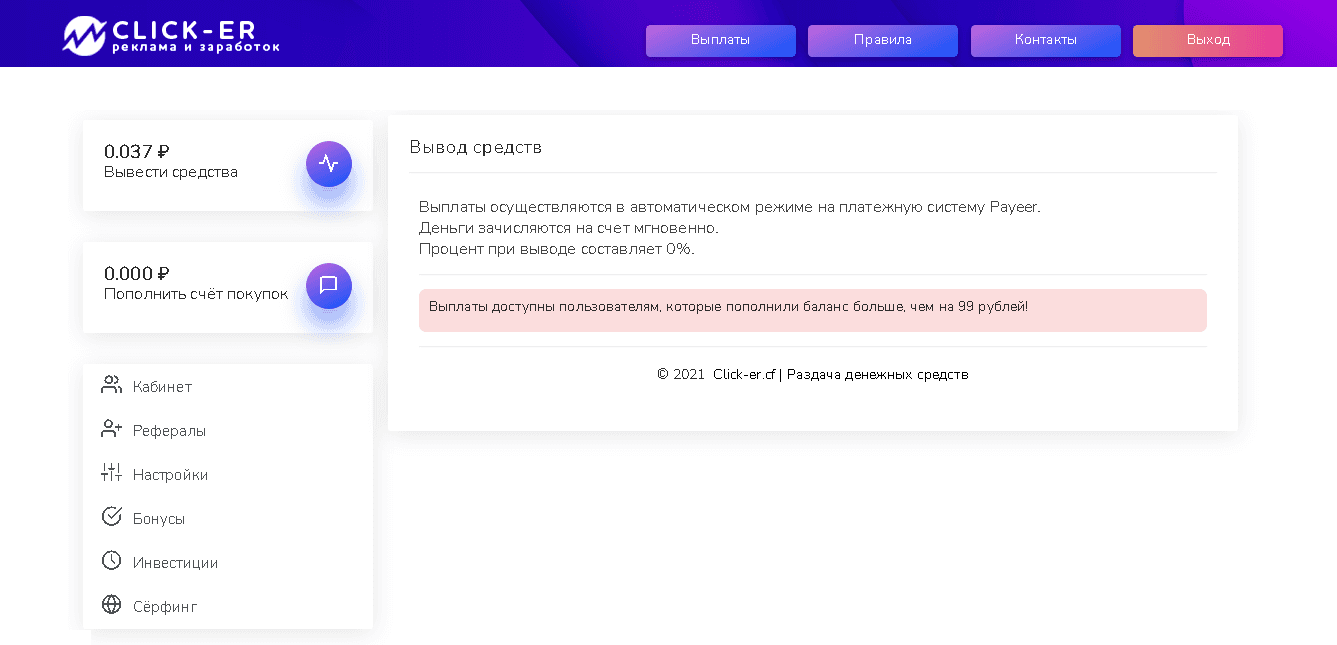1337x645 pixels.
Task: Log out using the Выход button
Action: tap(1207, 40)
